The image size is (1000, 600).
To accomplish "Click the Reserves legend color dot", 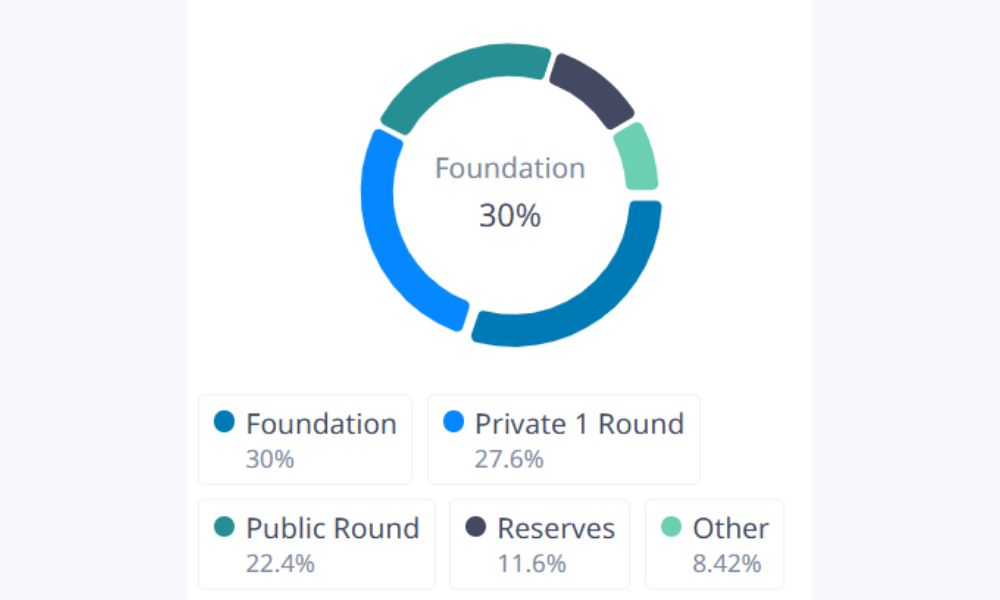I will tap(476, 527).
